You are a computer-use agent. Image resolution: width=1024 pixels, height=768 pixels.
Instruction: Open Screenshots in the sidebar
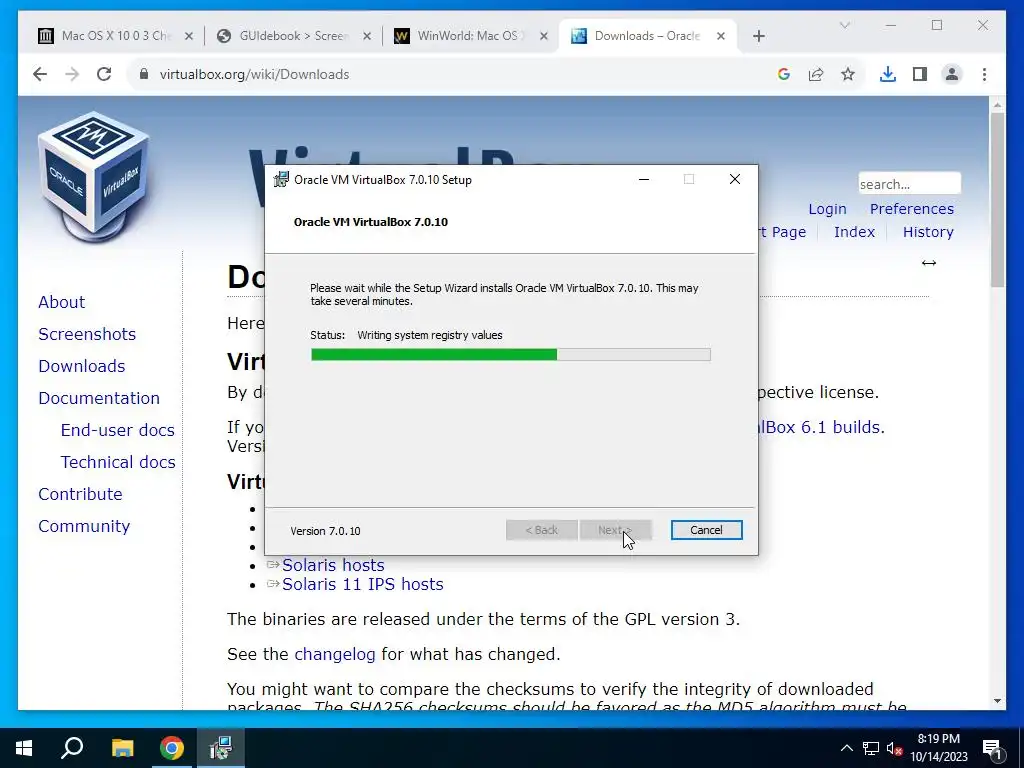click(87, 334)
